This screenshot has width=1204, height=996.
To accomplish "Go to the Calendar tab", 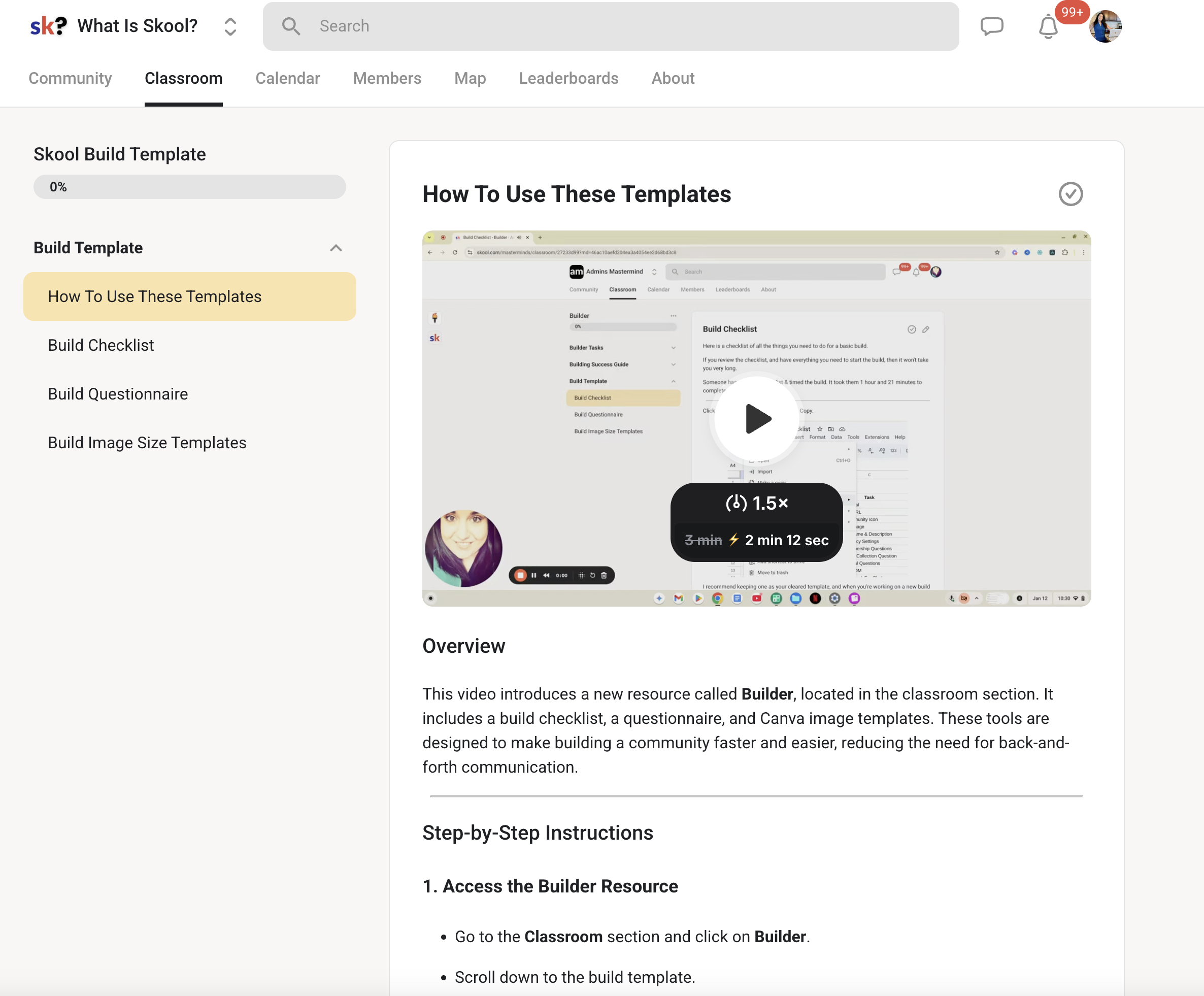I will 287,78.
